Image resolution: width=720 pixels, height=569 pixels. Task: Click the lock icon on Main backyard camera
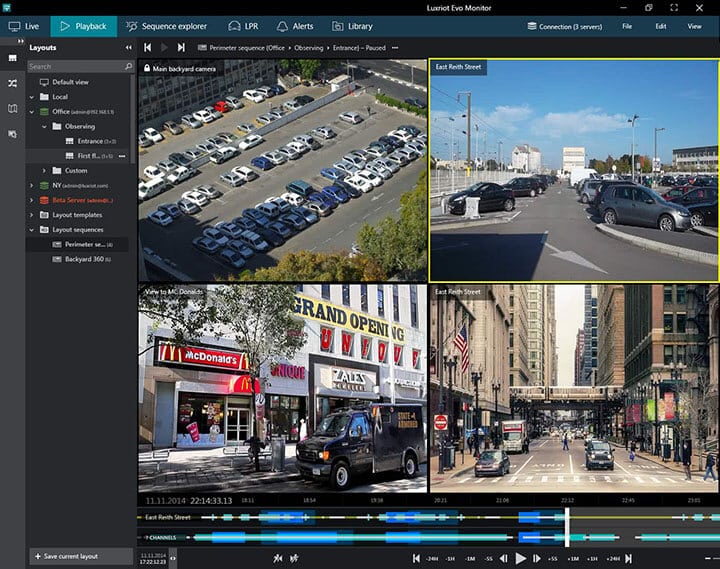coord(147,68)
